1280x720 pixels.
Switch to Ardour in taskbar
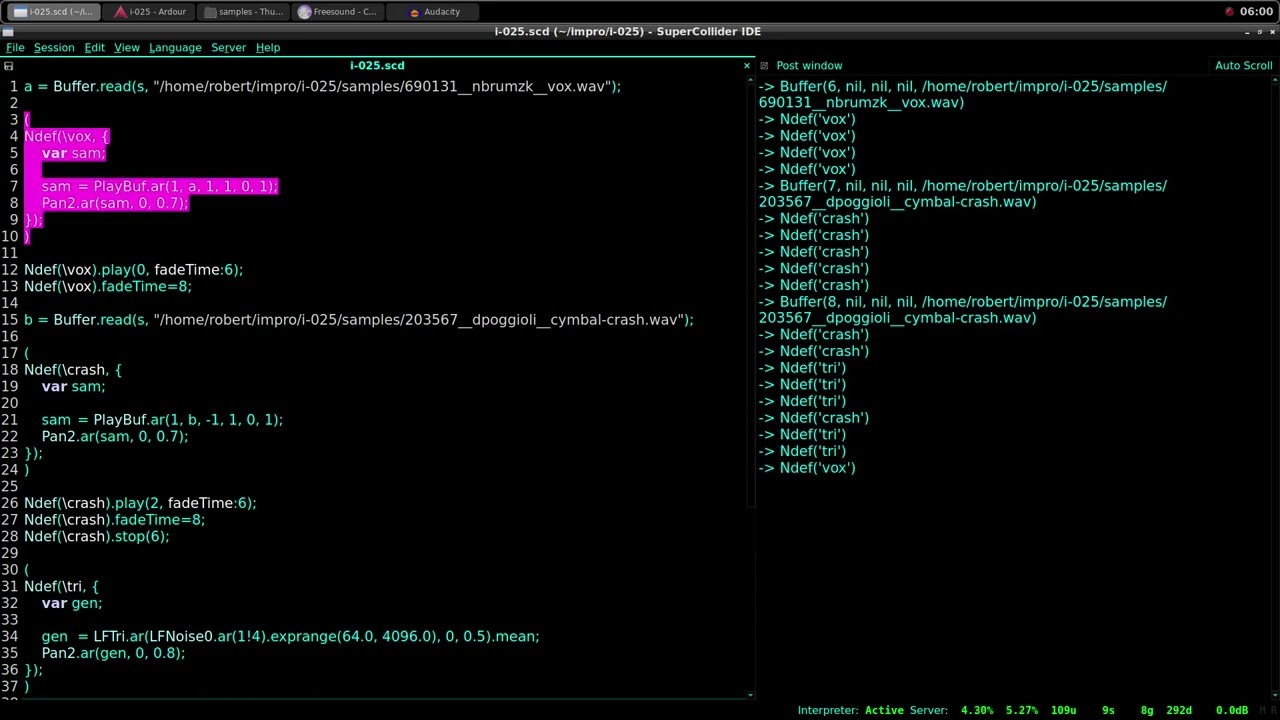(x=149, y=12)
